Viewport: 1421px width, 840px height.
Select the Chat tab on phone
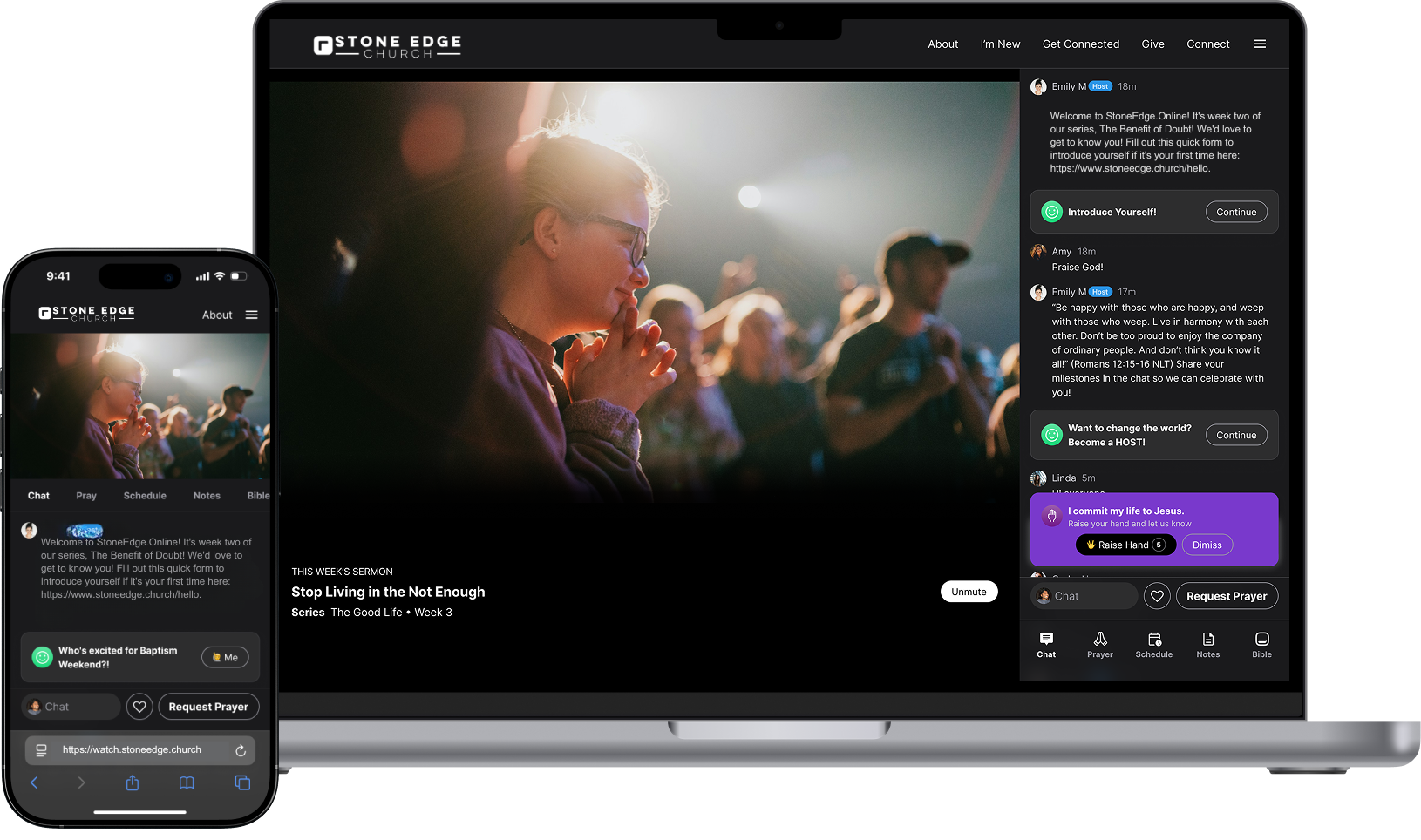(x=38, y=496)
